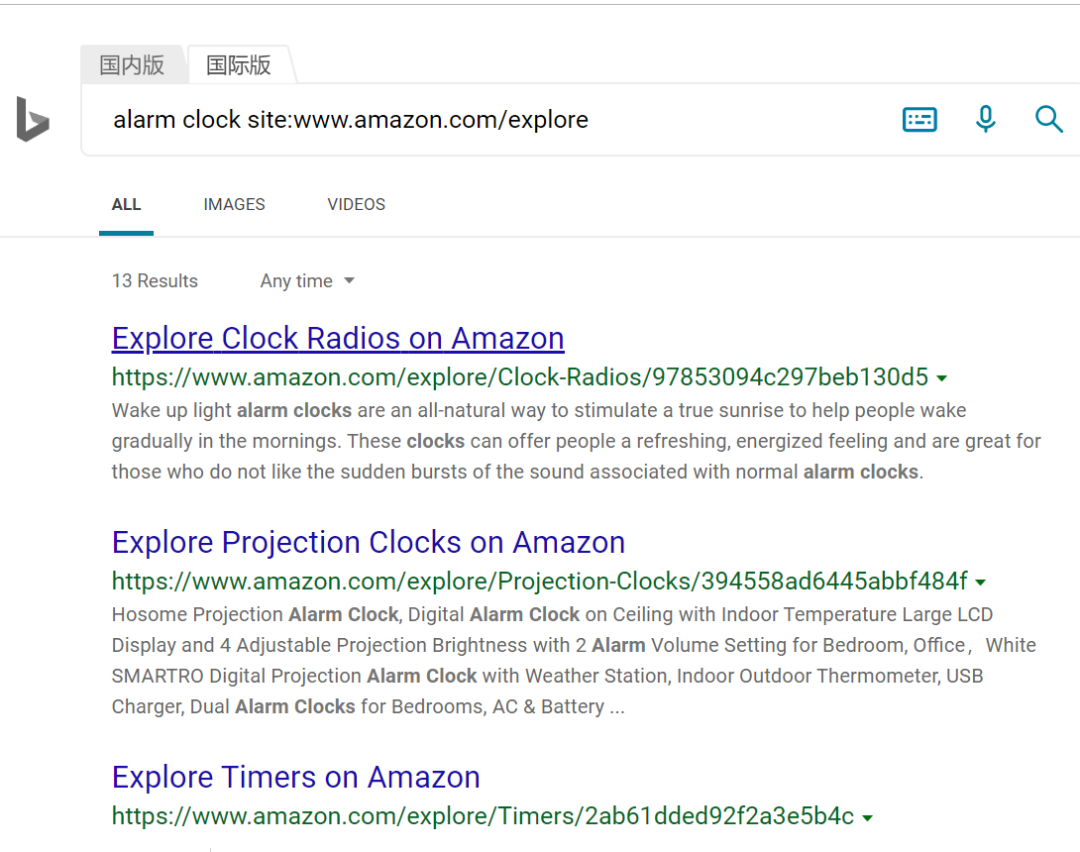Open the on-screen keyboard icon

tap(920, 120)
